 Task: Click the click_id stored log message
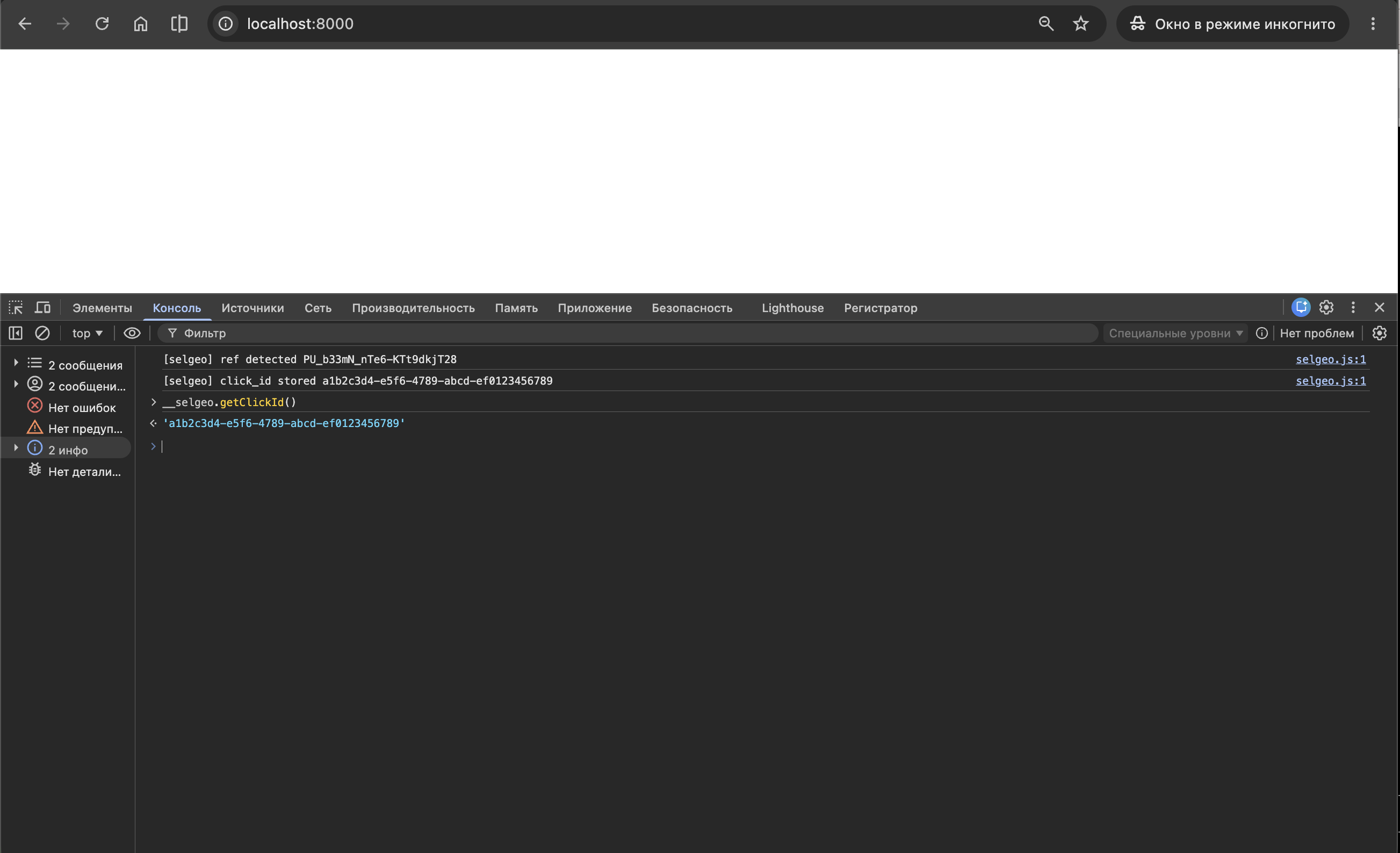357,381
